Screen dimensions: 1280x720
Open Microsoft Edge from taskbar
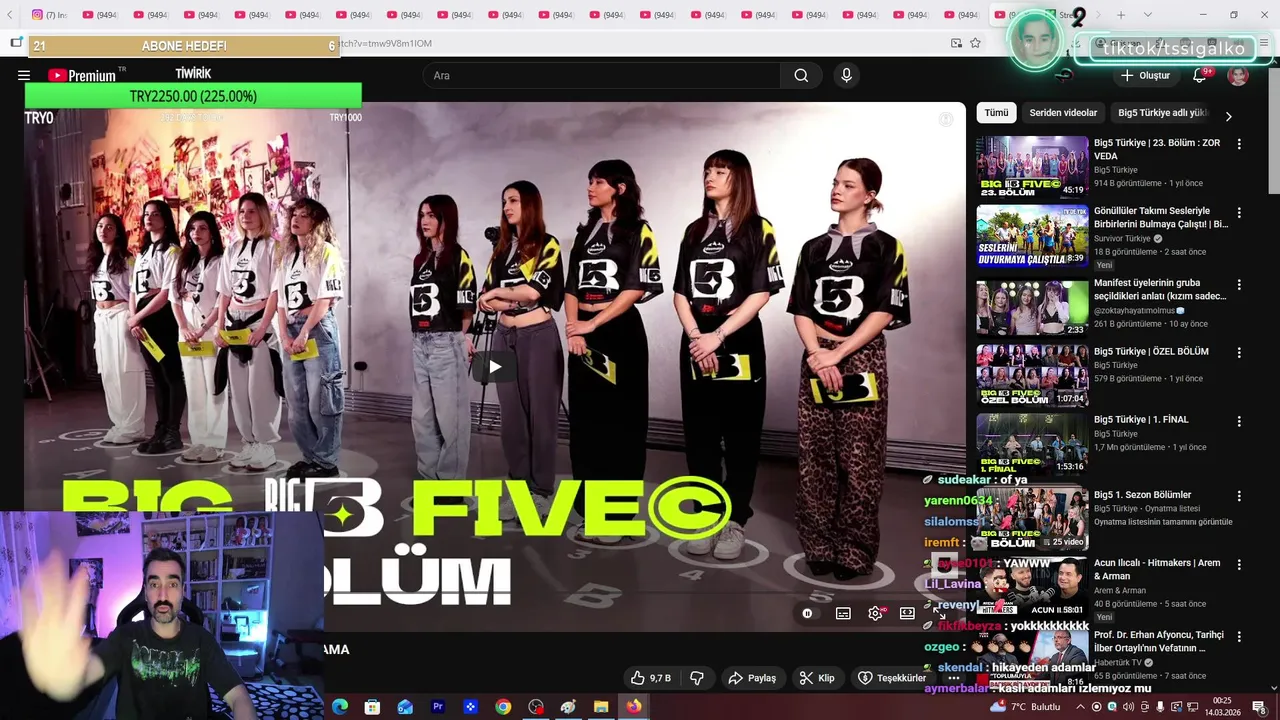coord(339,707)
